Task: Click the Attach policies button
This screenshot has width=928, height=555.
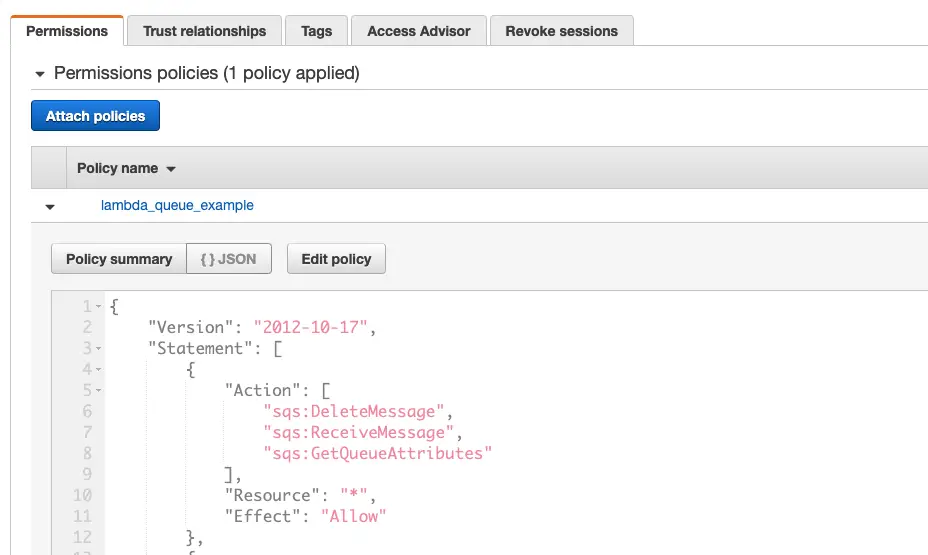Action: (95, 116)
